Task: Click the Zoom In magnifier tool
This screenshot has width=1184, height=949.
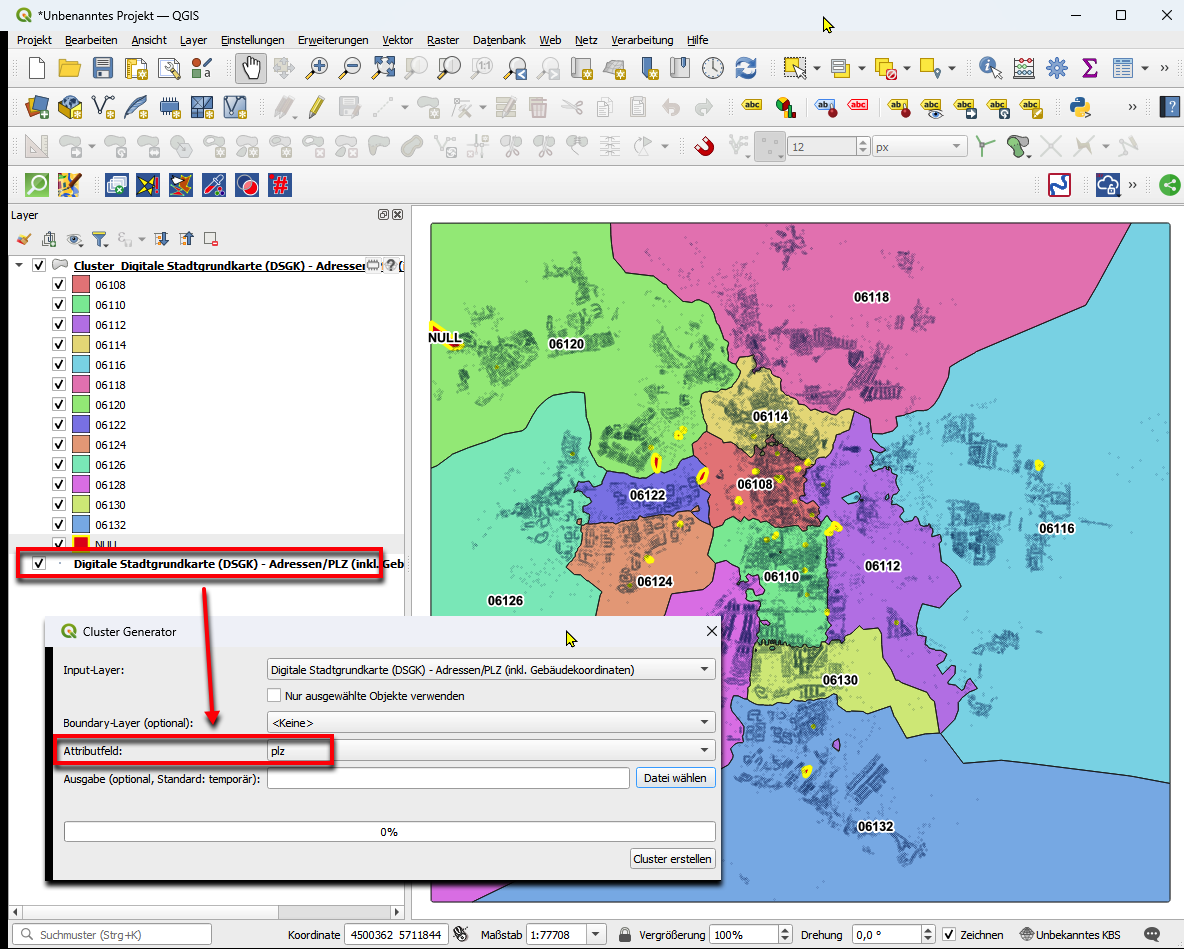Action: 317,68
